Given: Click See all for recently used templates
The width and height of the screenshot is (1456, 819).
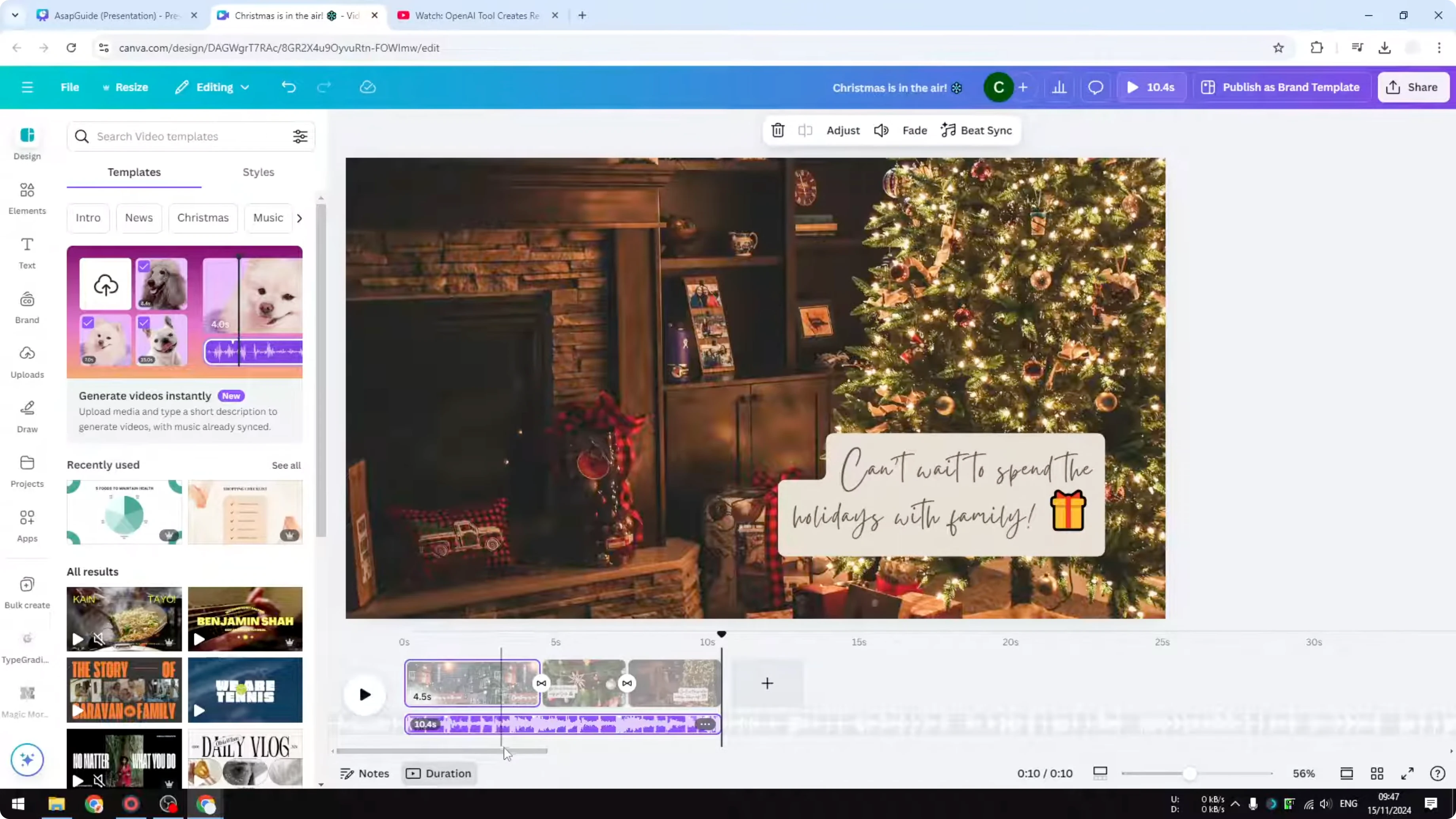Looking at the screenshot, I should tap(286, 465).
